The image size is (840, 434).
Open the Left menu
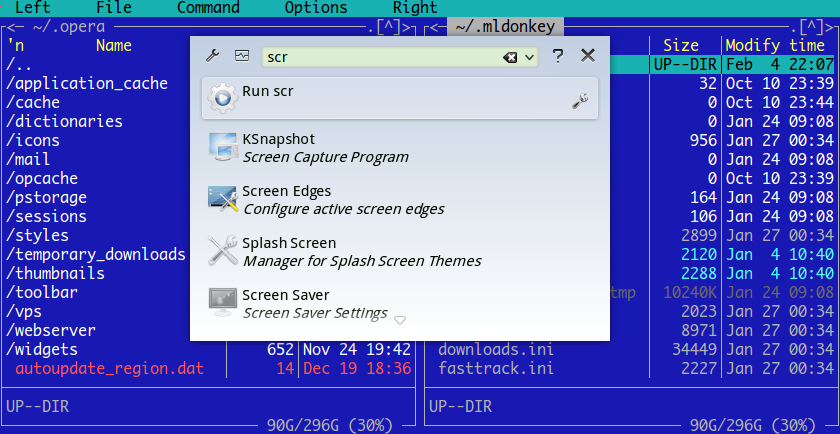[x=33, y=8]
